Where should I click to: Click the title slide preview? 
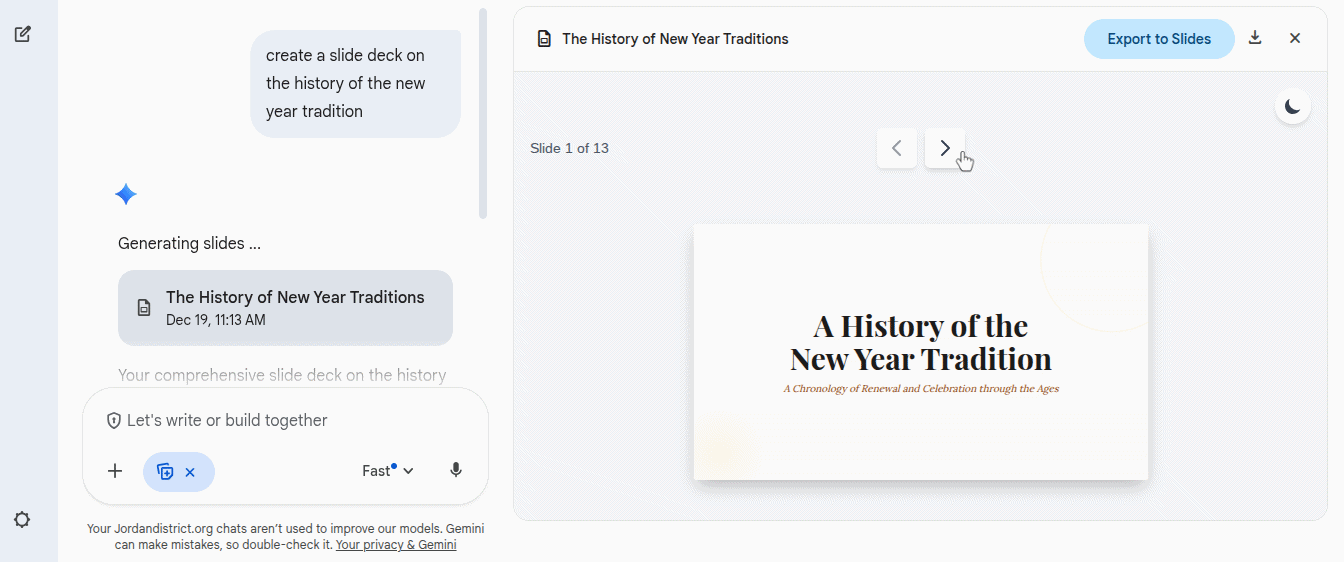(x=920, y=352)
